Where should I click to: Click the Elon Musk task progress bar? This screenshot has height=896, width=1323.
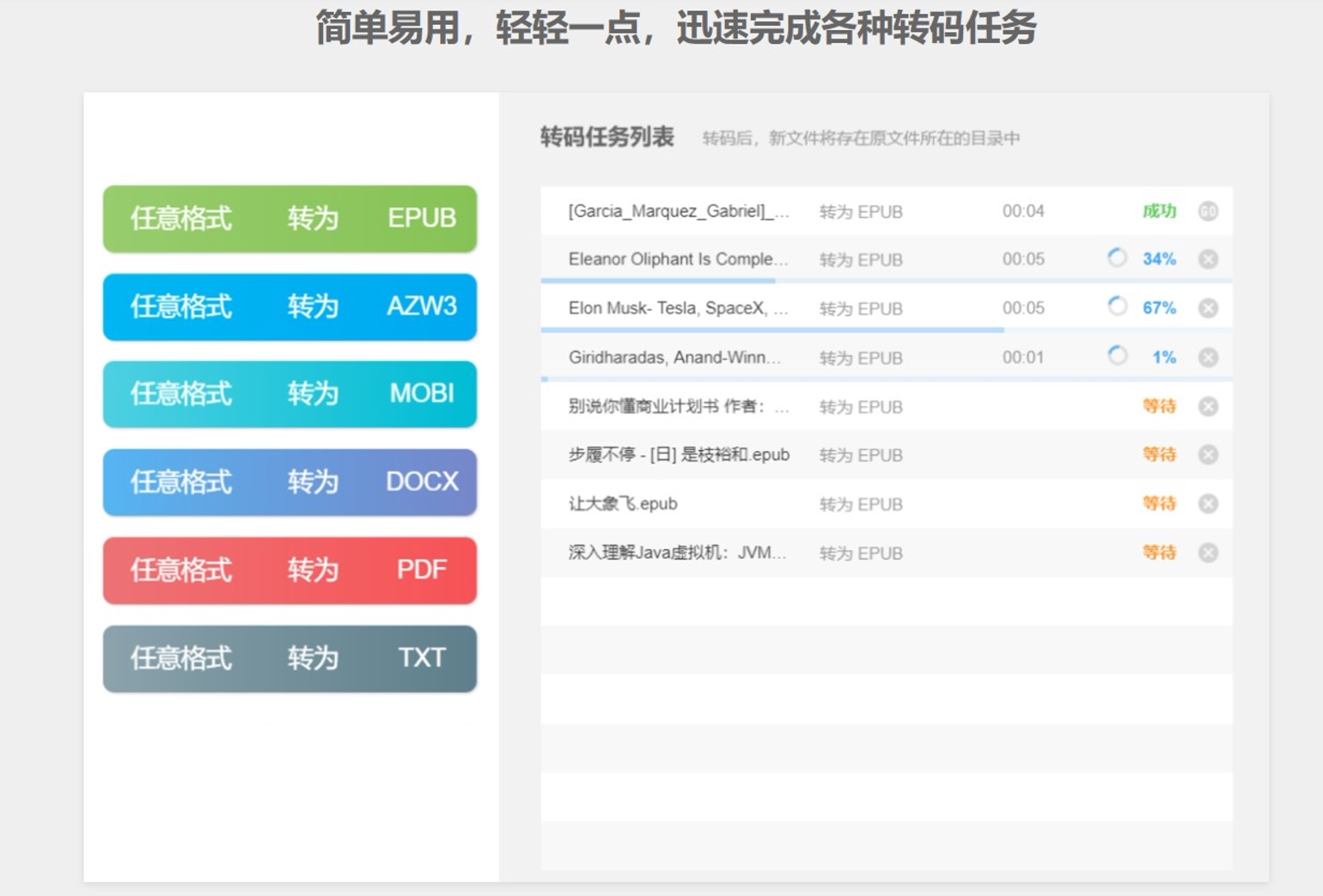pos(887,330)
